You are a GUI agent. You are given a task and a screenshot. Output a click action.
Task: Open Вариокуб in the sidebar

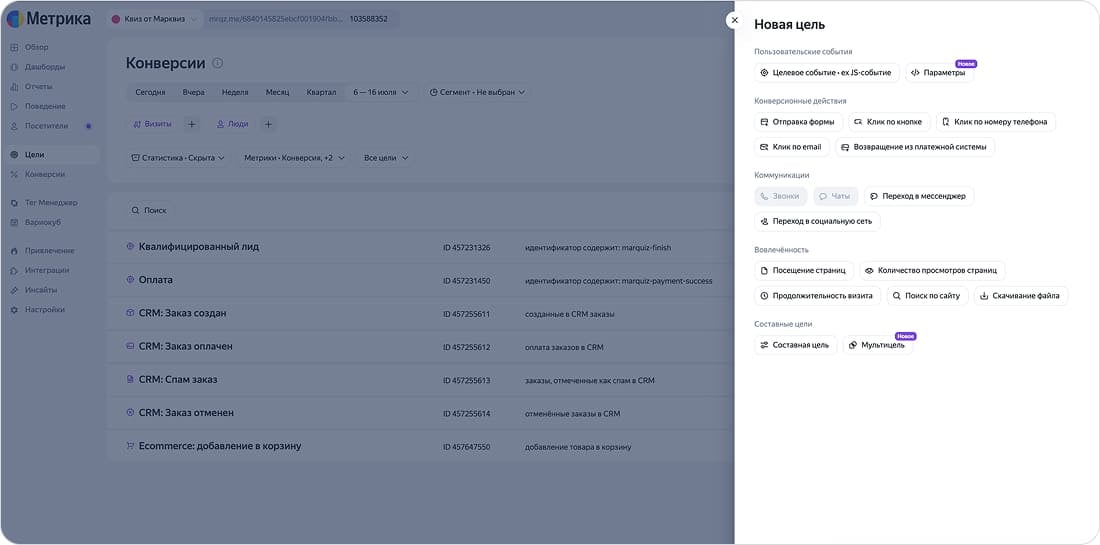tap(43, 222)
